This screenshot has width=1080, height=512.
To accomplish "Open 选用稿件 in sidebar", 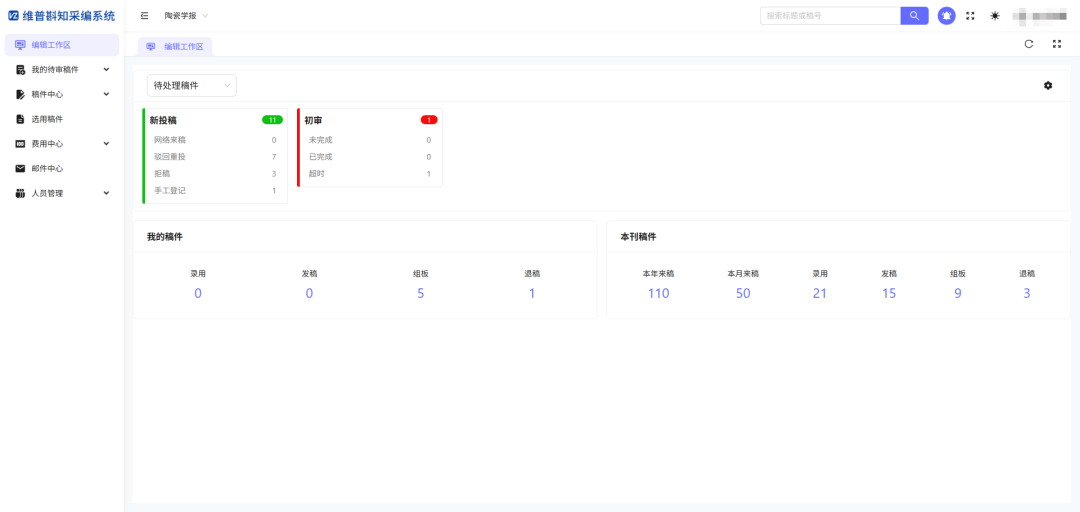I will tap(62, 119).
